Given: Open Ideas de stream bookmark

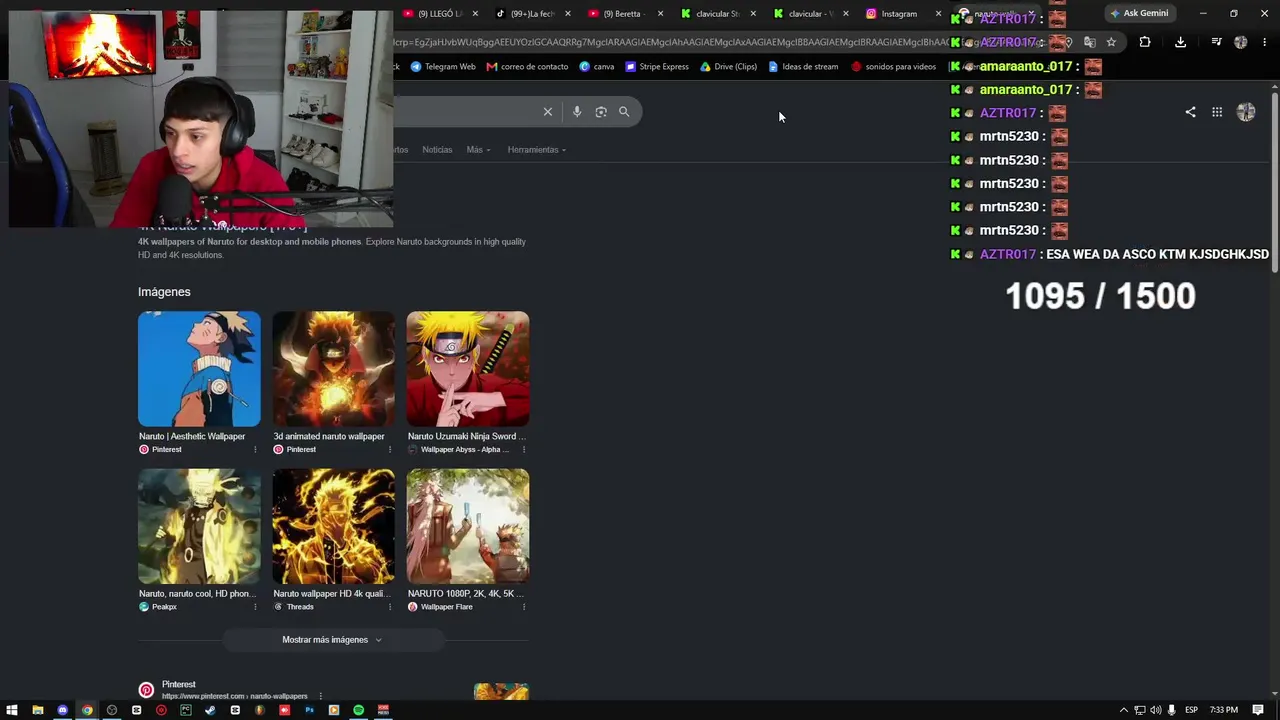Looking at the screenshot, I should point(804,67).
